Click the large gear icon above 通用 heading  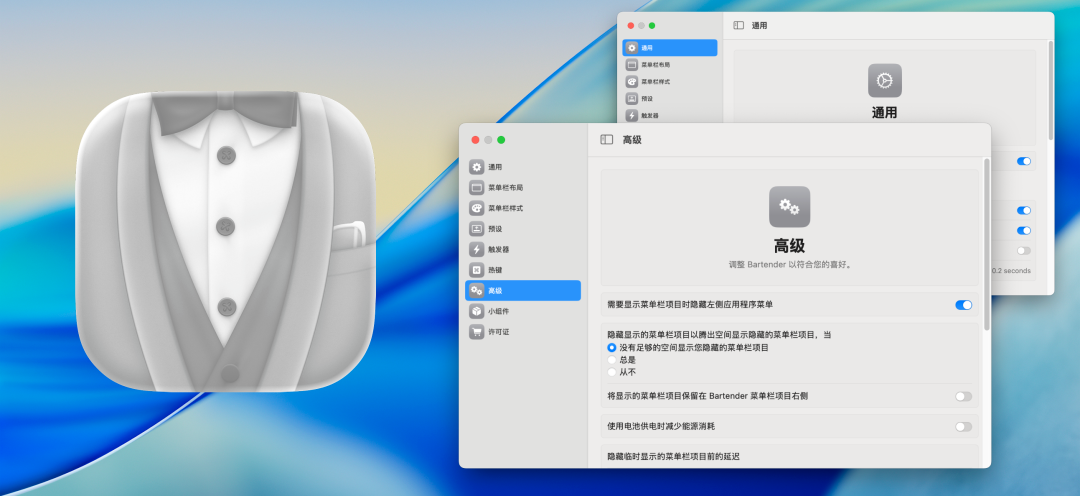[884, 81]
